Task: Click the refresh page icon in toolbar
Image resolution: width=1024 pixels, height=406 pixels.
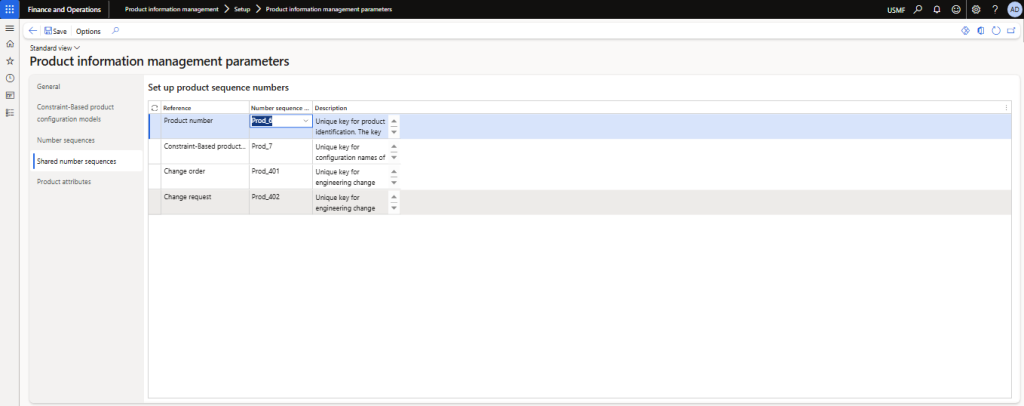Action: point(995,31)
